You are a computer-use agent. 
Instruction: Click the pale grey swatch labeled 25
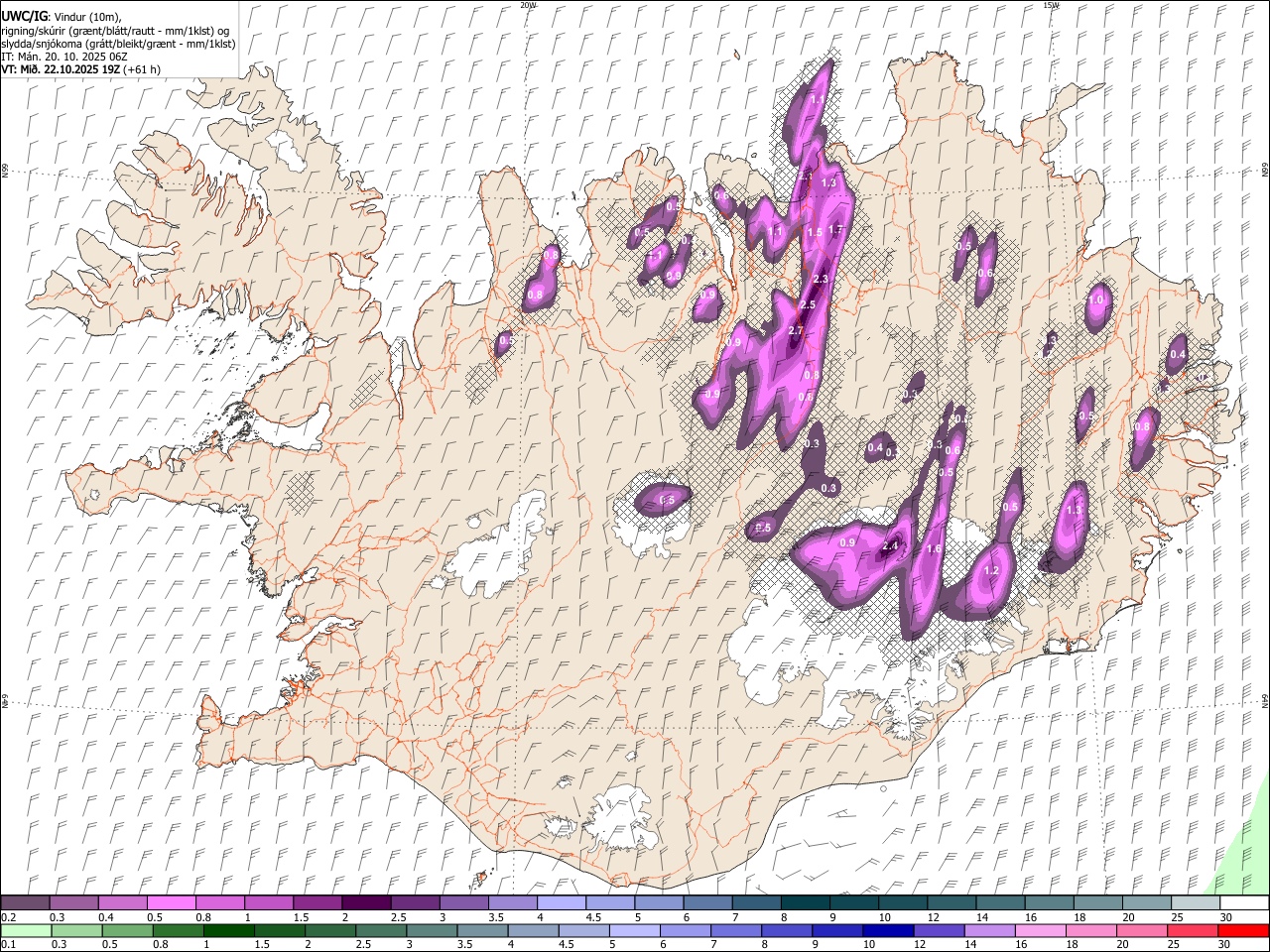tap(1195, 903)
